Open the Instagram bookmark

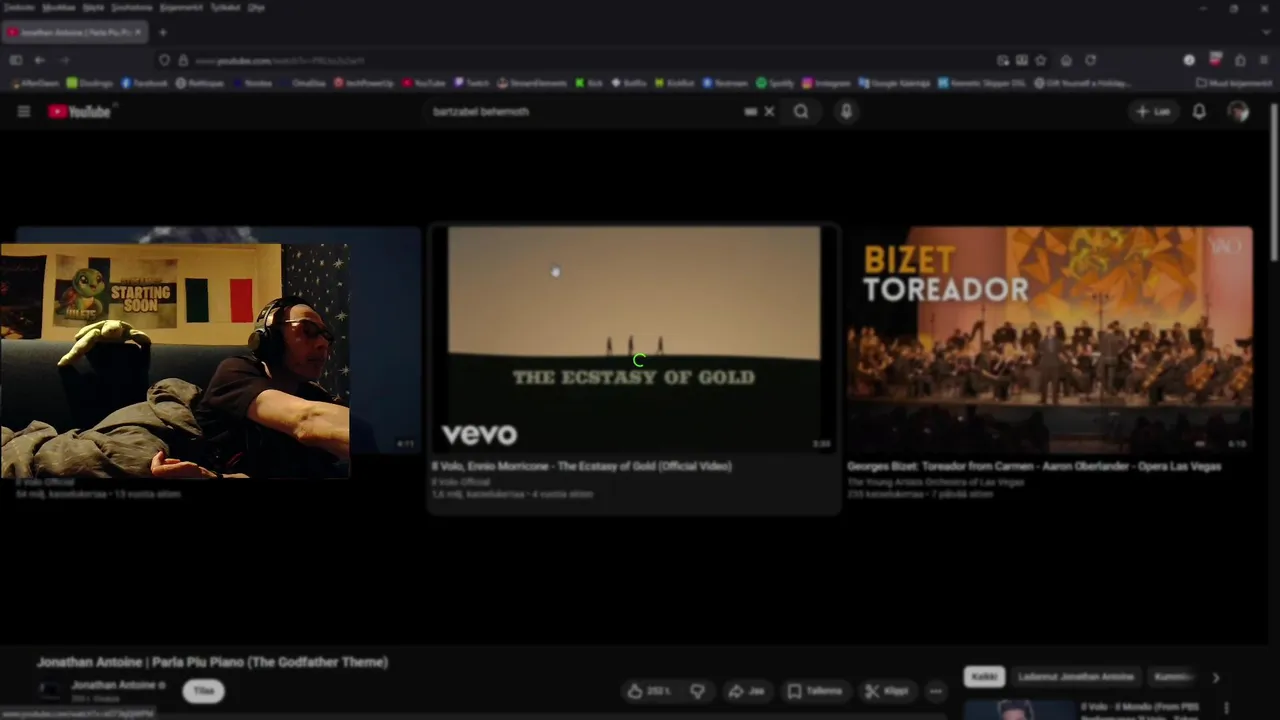point(826,83)
